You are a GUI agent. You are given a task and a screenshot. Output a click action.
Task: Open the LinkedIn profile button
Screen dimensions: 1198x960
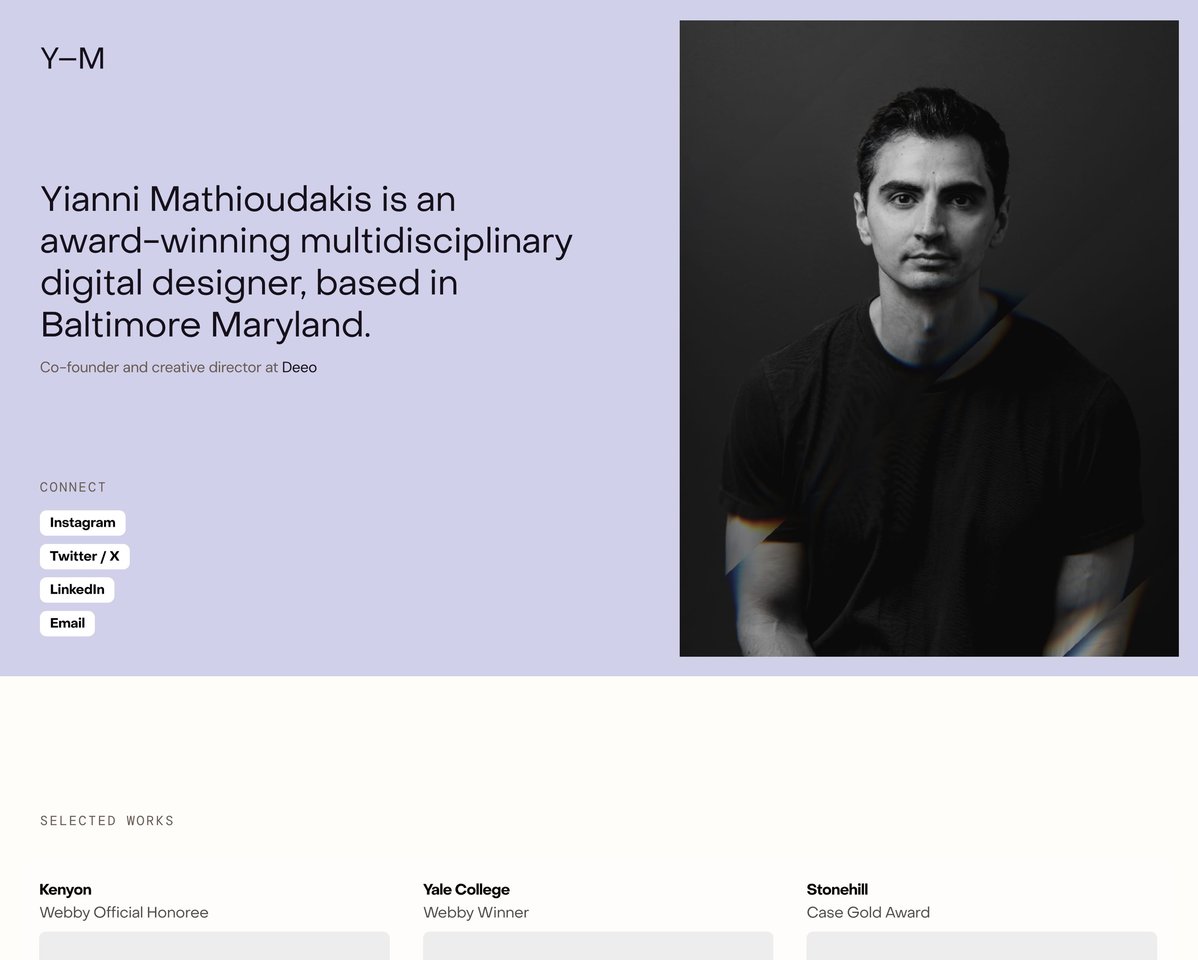tap(77, 589)
